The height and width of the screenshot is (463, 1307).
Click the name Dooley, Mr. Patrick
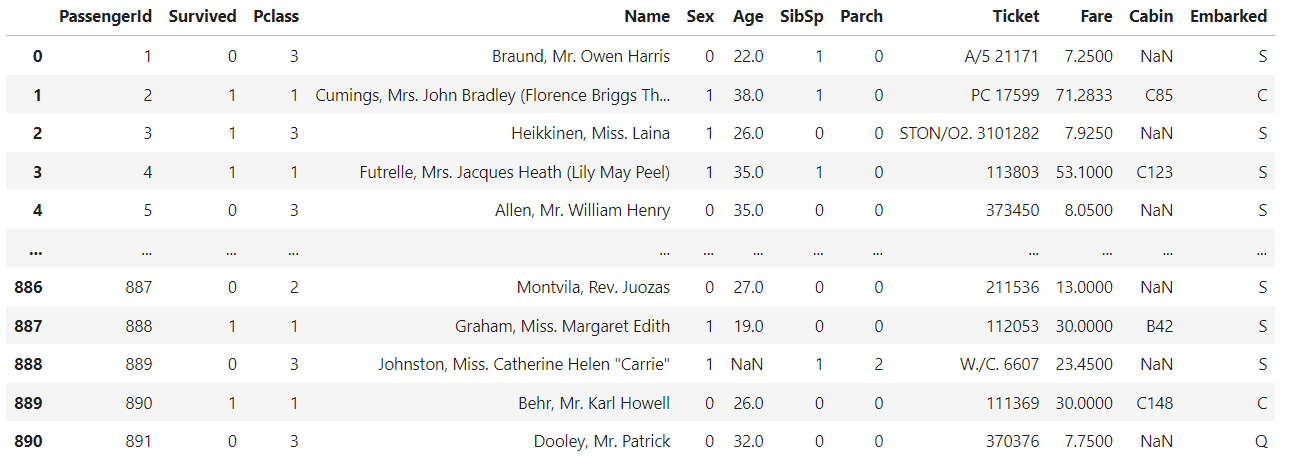coord(602,441)
